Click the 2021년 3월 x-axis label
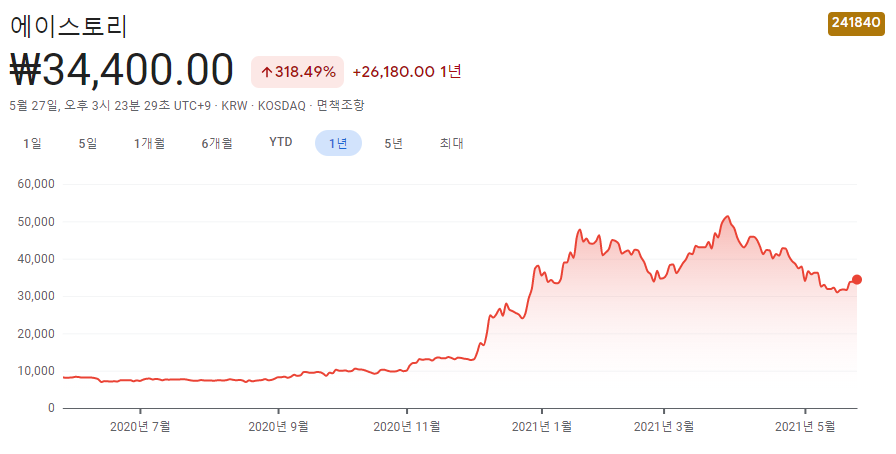The width and height of the screenshot is (896, 454). (x=664, y=427)
